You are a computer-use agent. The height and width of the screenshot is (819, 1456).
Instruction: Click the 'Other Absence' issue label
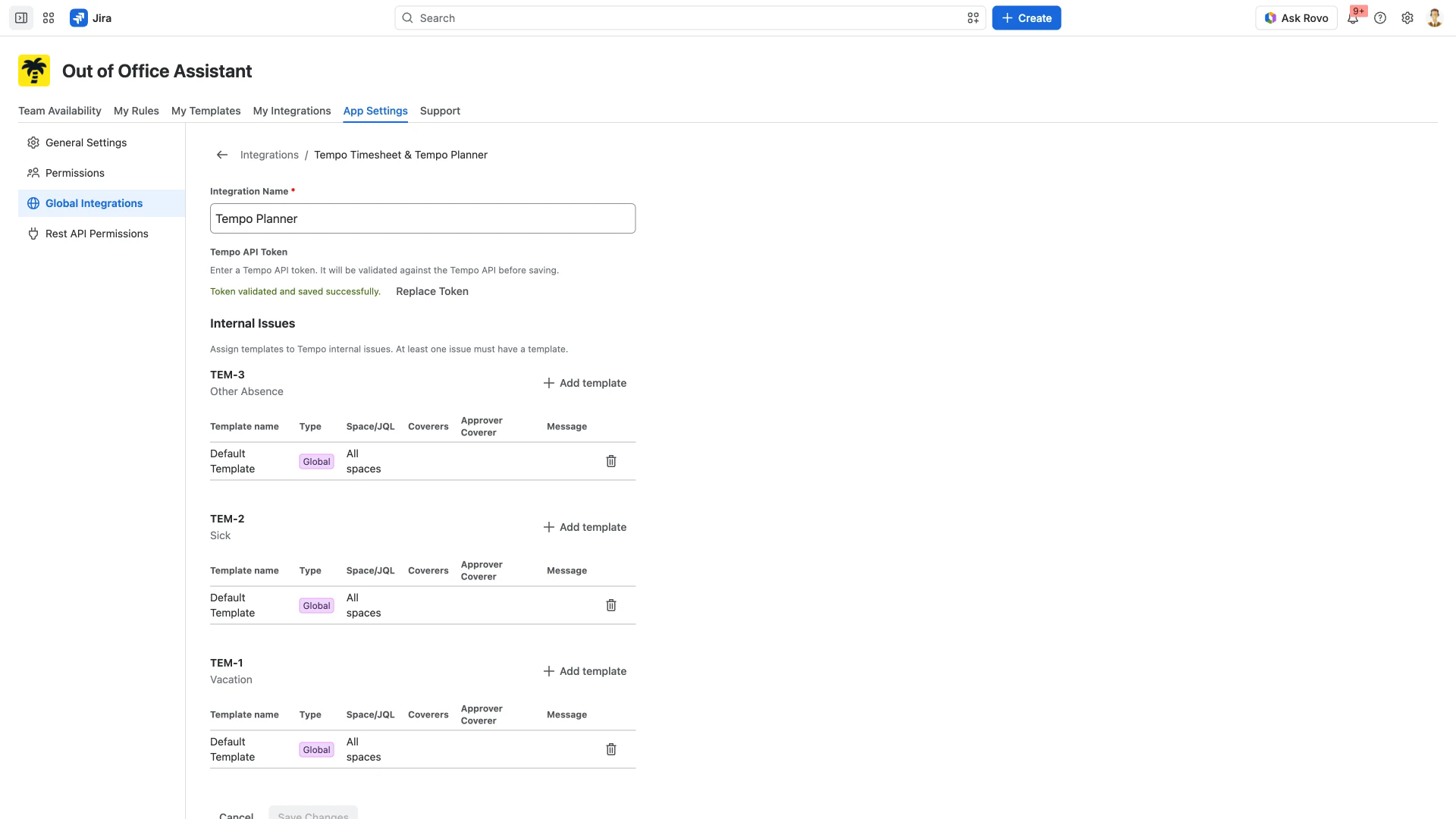(x=246, y=391)
